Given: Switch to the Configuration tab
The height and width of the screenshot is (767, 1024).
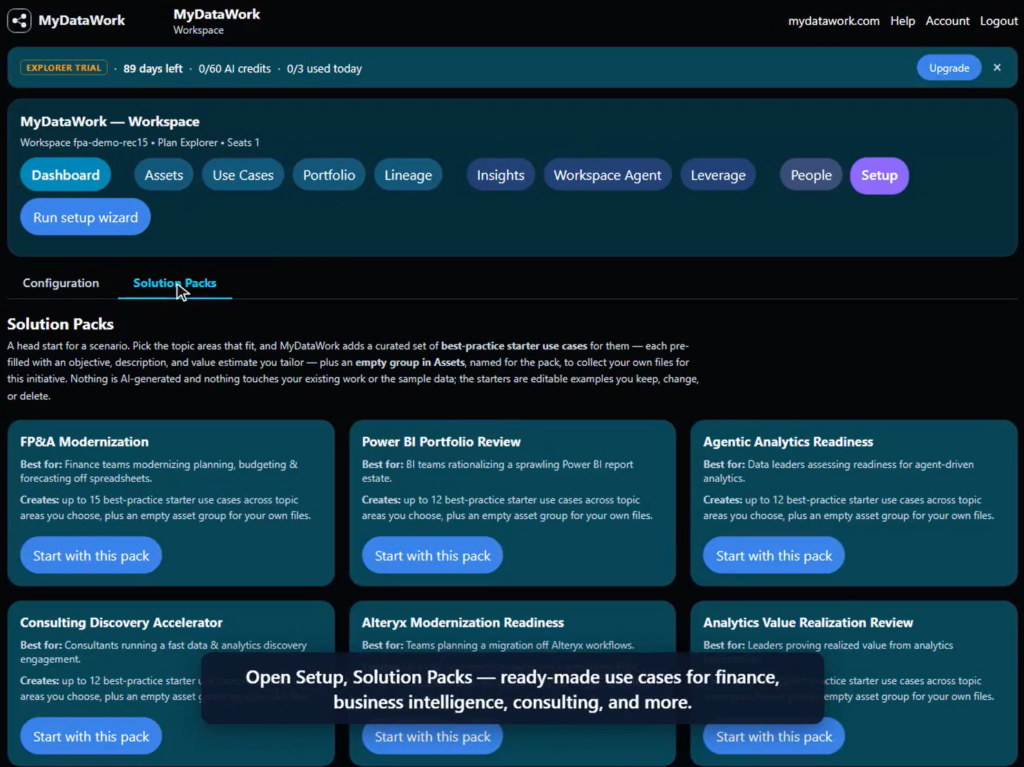Looking at the screenshot, I should click(61, 283).
